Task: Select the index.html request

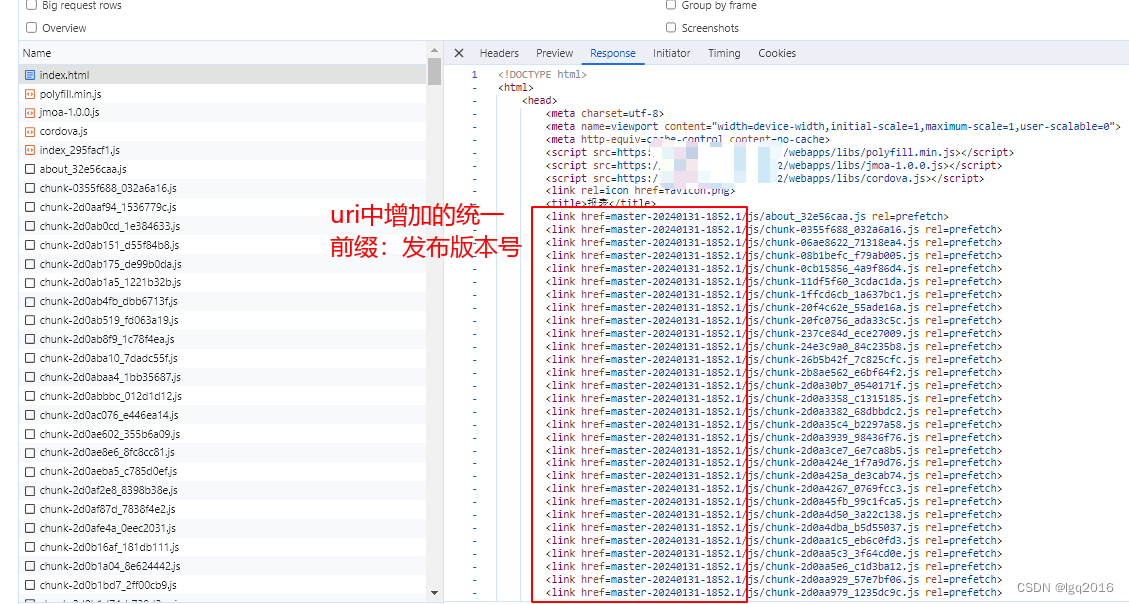Action: 223,75
